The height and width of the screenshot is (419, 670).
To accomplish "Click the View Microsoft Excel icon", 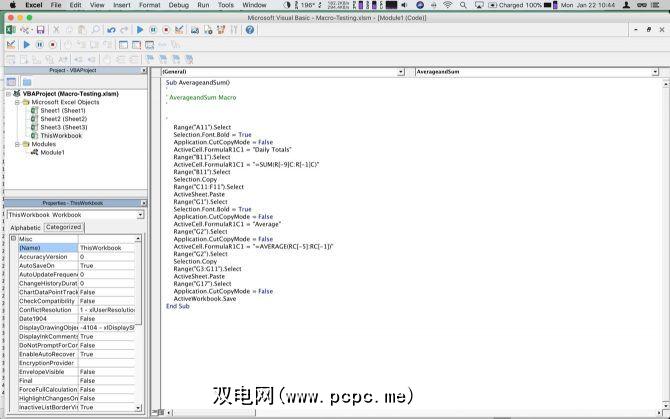I will click(x=10, y=30).
